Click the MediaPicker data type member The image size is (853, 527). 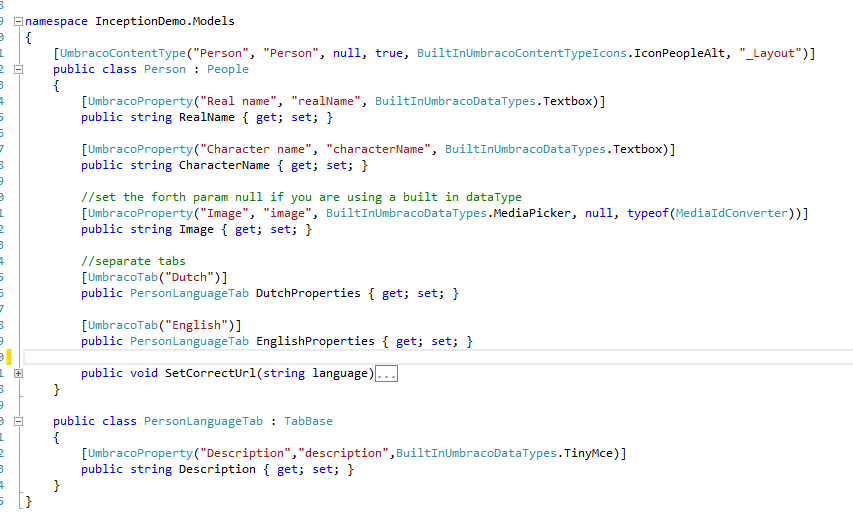532,213
